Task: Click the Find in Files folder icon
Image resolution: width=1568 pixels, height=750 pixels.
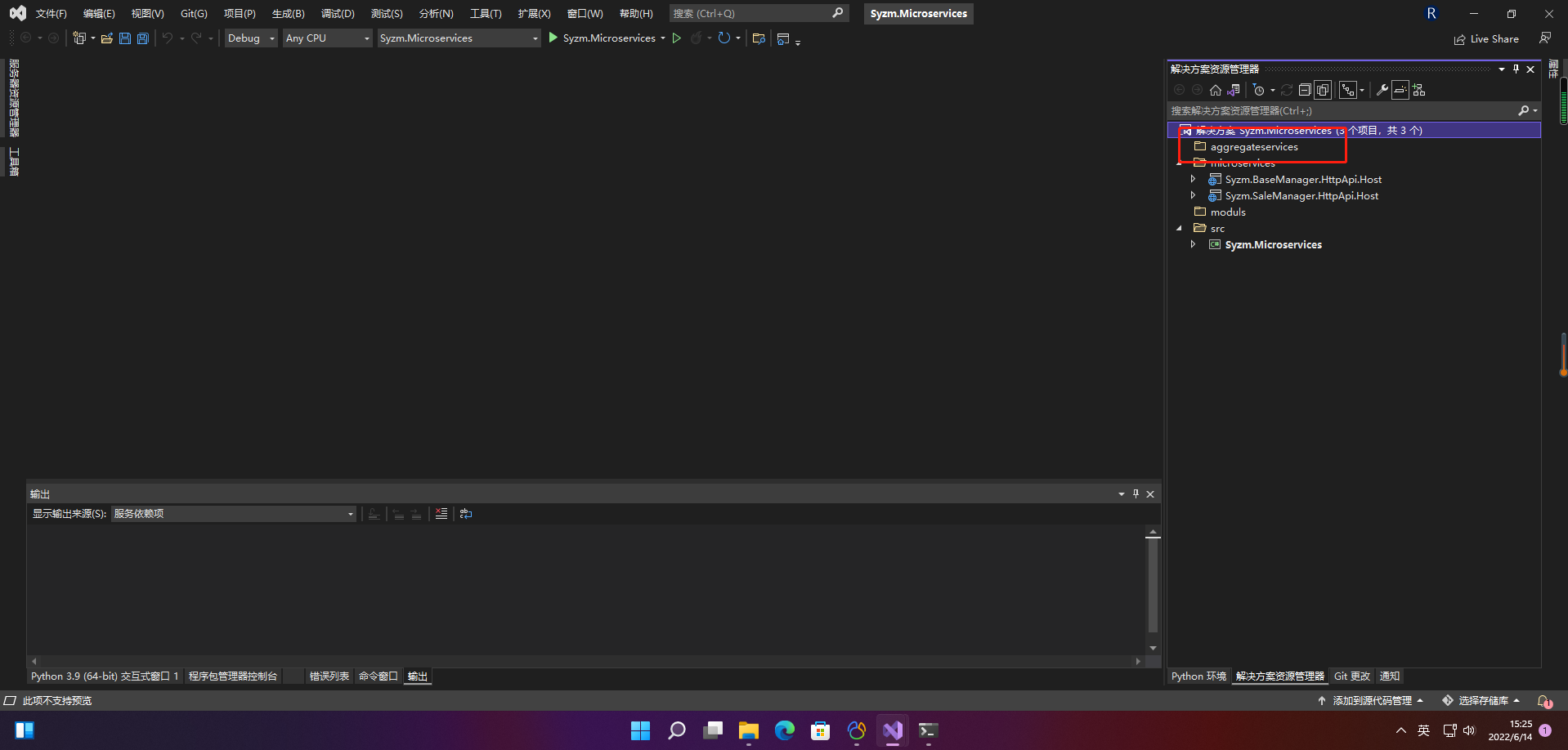Action: 759,38
